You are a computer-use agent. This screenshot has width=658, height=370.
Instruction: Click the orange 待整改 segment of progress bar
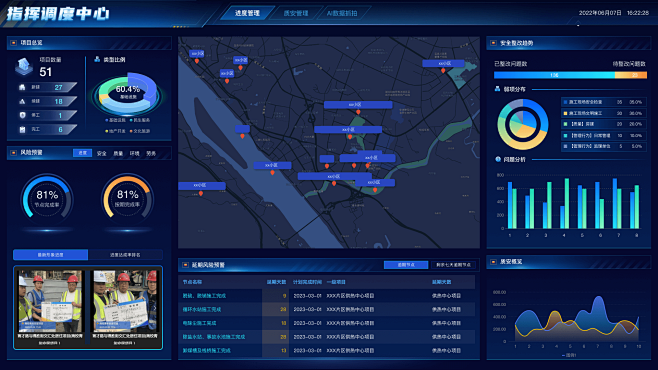tap(631, 75)
